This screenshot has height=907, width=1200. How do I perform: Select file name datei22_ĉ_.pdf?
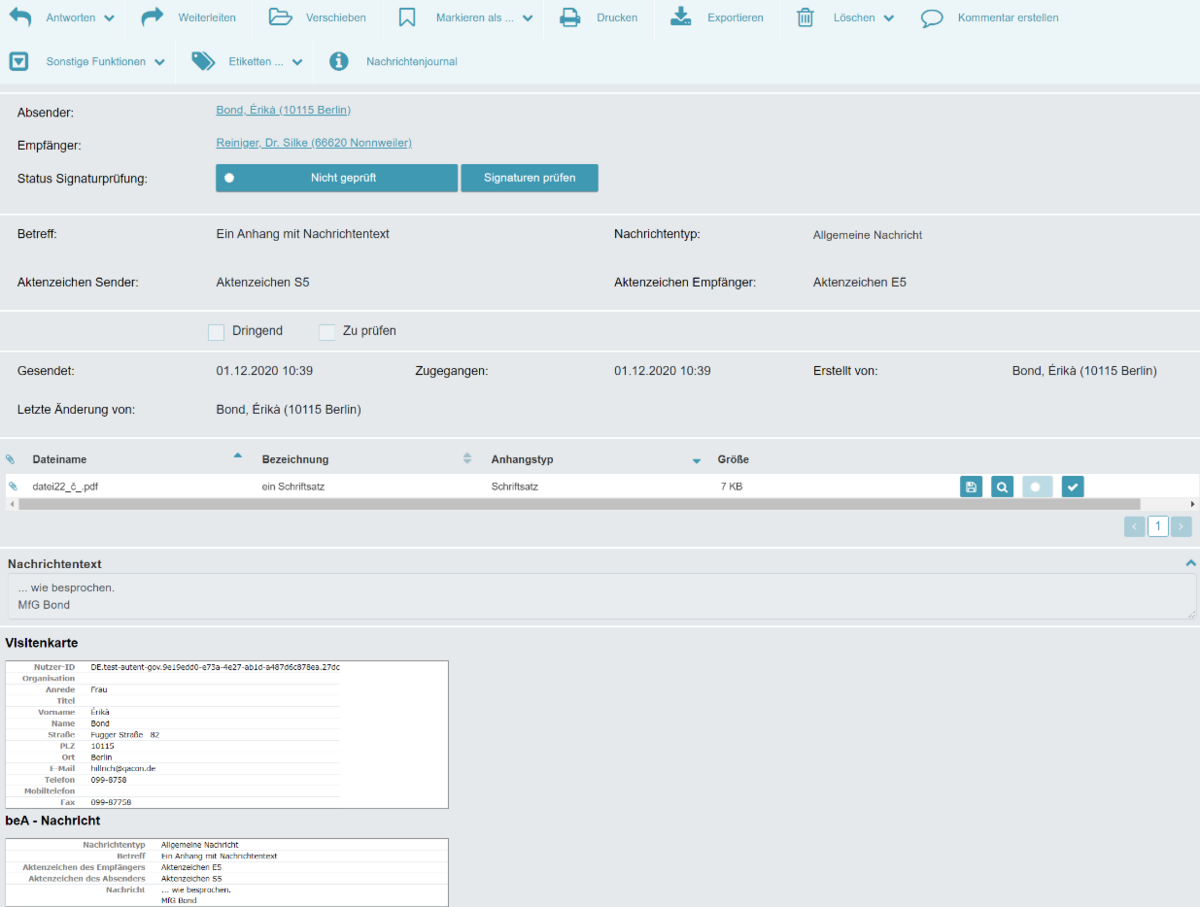click(65, 487)
